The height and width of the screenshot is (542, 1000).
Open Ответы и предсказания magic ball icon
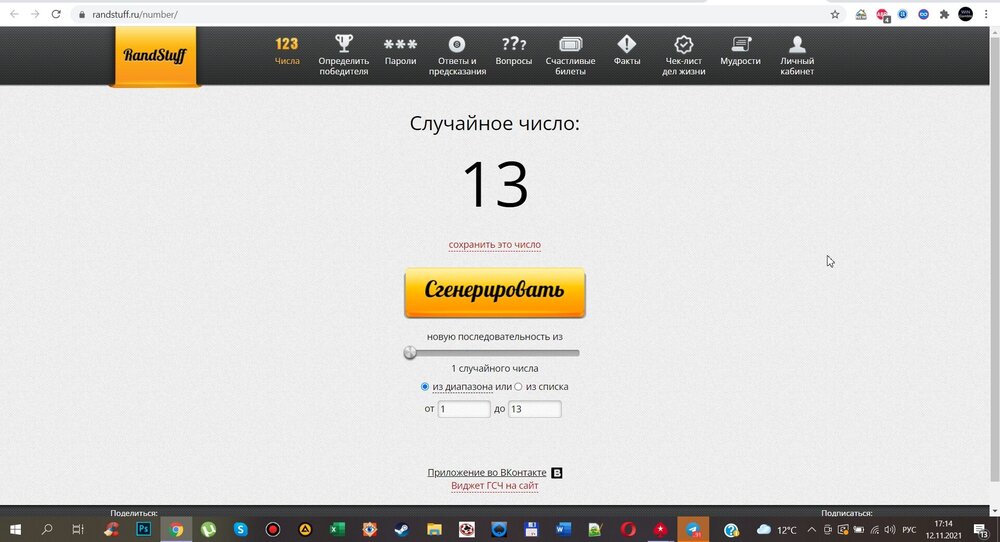click(457, 45)
